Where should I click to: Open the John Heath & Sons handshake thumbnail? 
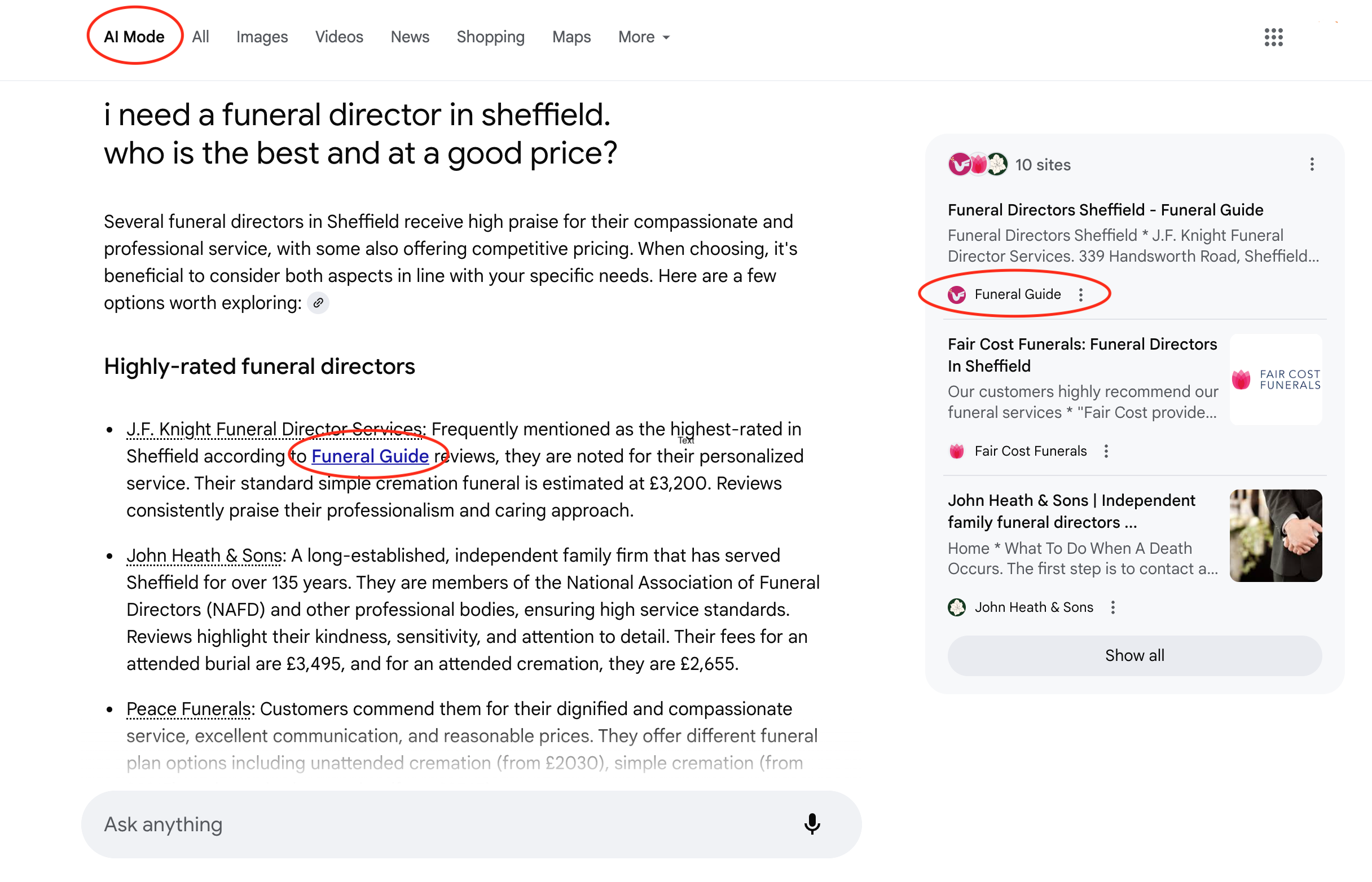pyautogui.click(x=1275, y=536)
